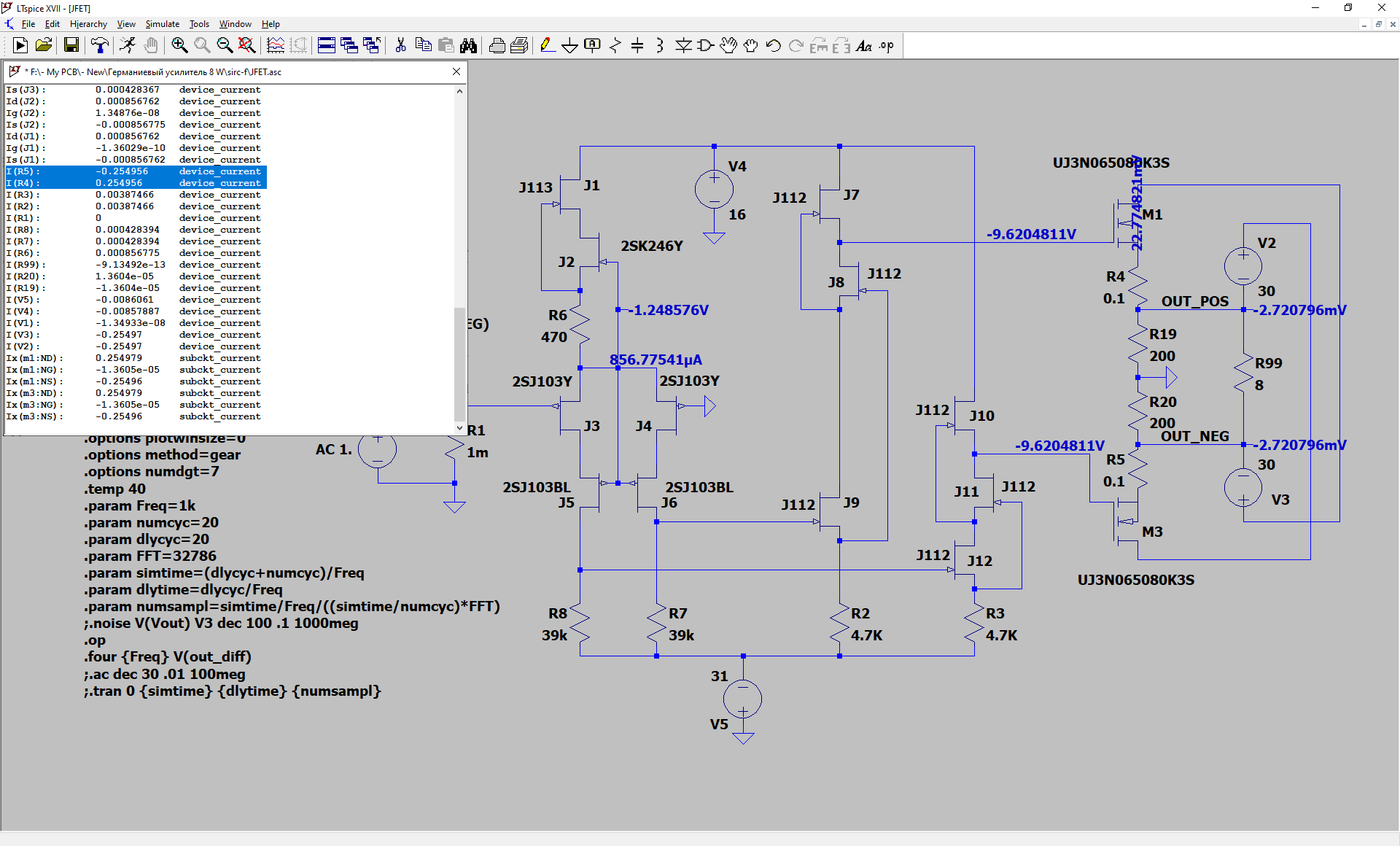
Task: Place a Ground symbol from the toolbar
Action: pos(569,45)
